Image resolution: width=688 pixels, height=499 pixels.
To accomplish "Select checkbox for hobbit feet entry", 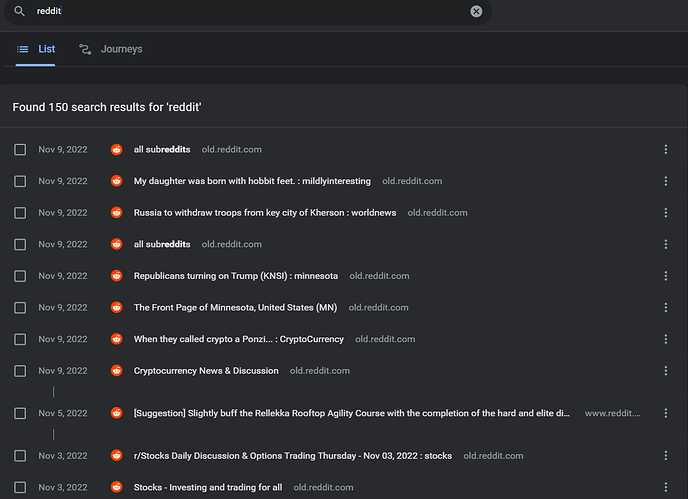I will tap(20, 181).
